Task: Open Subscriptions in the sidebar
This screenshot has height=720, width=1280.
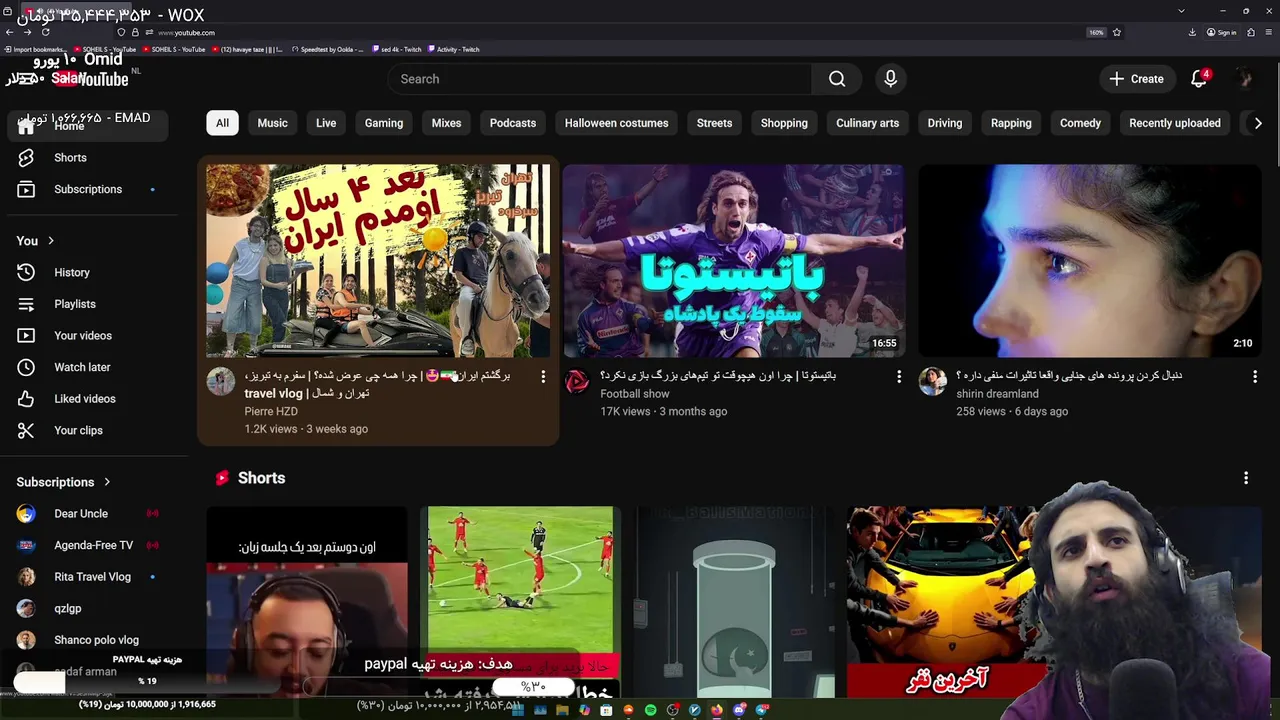Action: click(88, 189)
